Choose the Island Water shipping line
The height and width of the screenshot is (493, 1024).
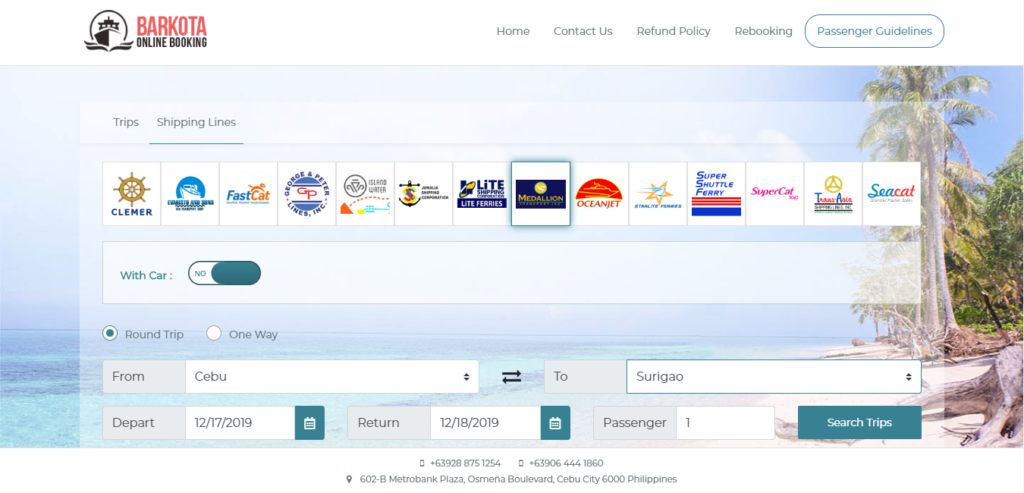point(365,194)
